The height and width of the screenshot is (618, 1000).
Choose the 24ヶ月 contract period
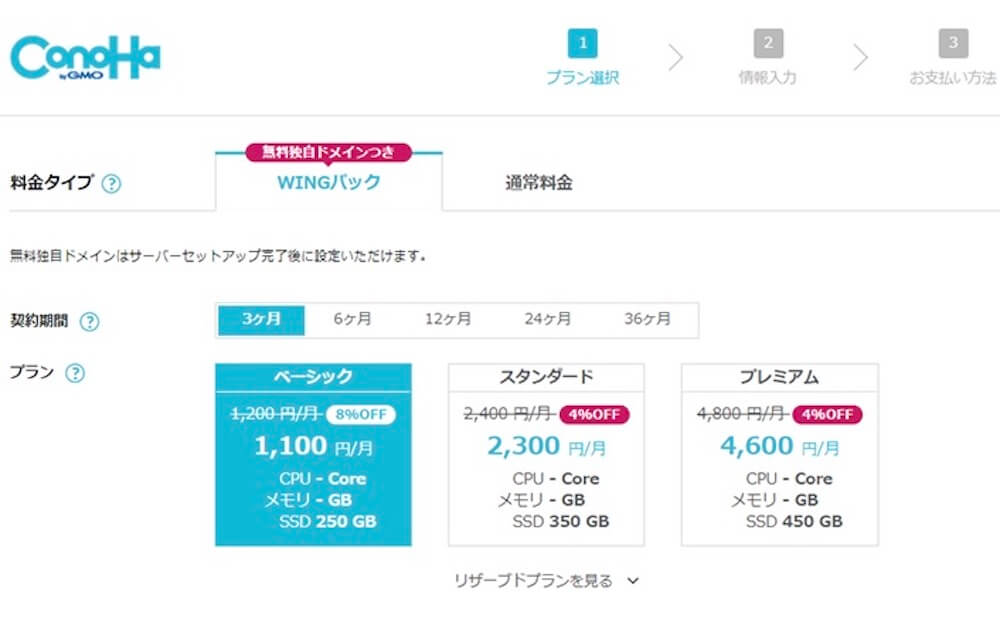click(547, 320)
